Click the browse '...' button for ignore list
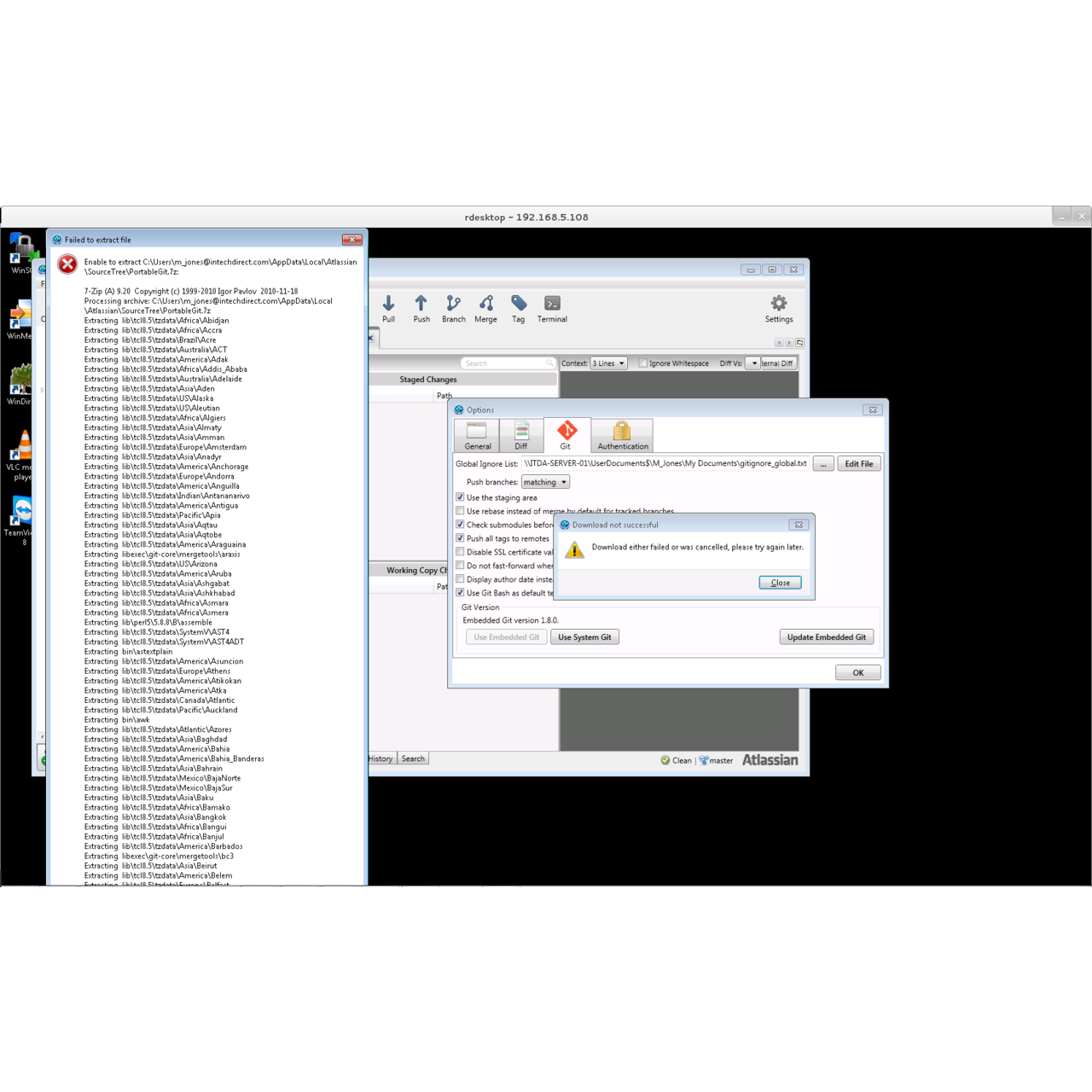 click(822, 463)
